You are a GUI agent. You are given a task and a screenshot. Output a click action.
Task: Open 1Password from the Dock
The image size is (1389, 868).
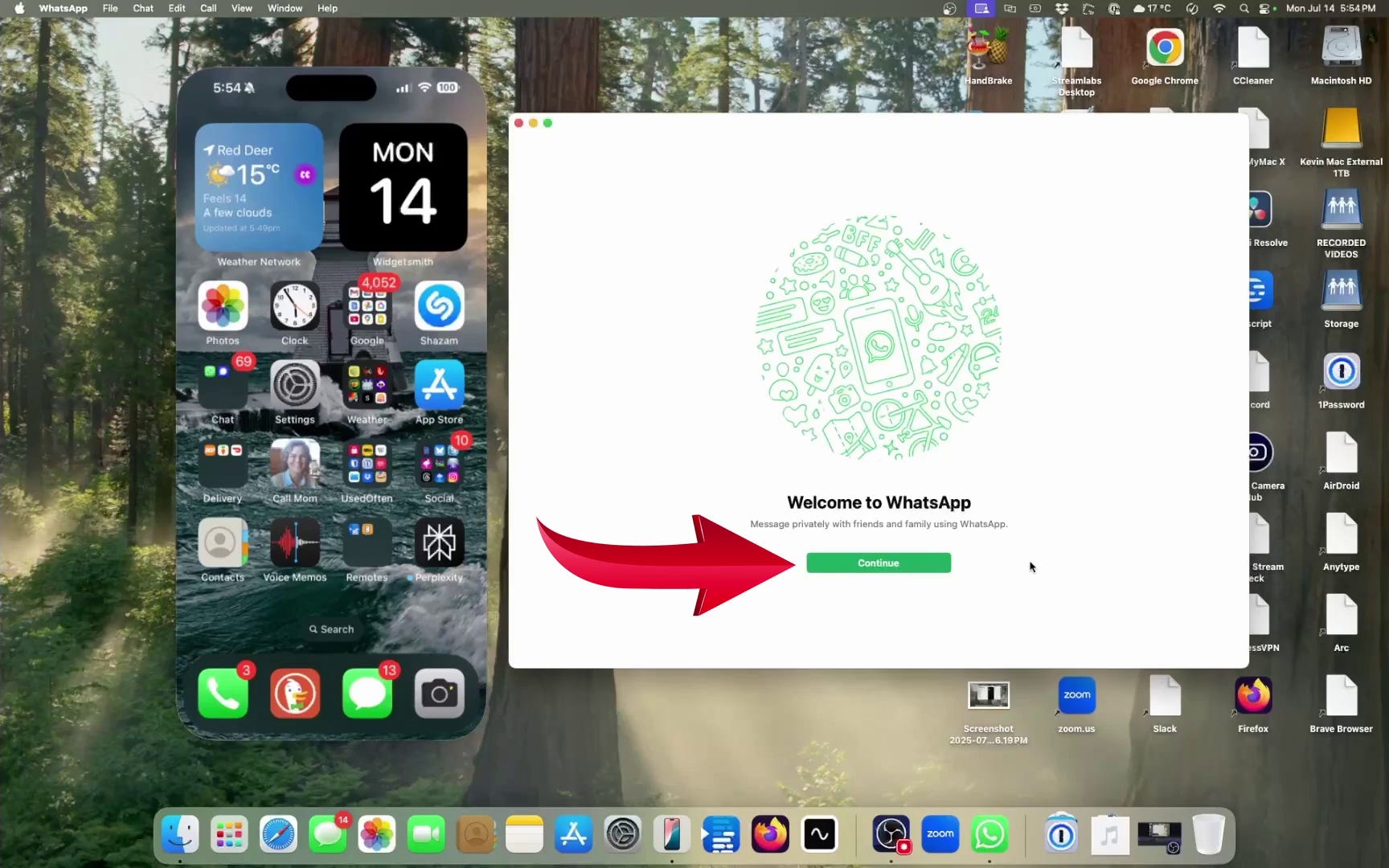(1061, 835)
